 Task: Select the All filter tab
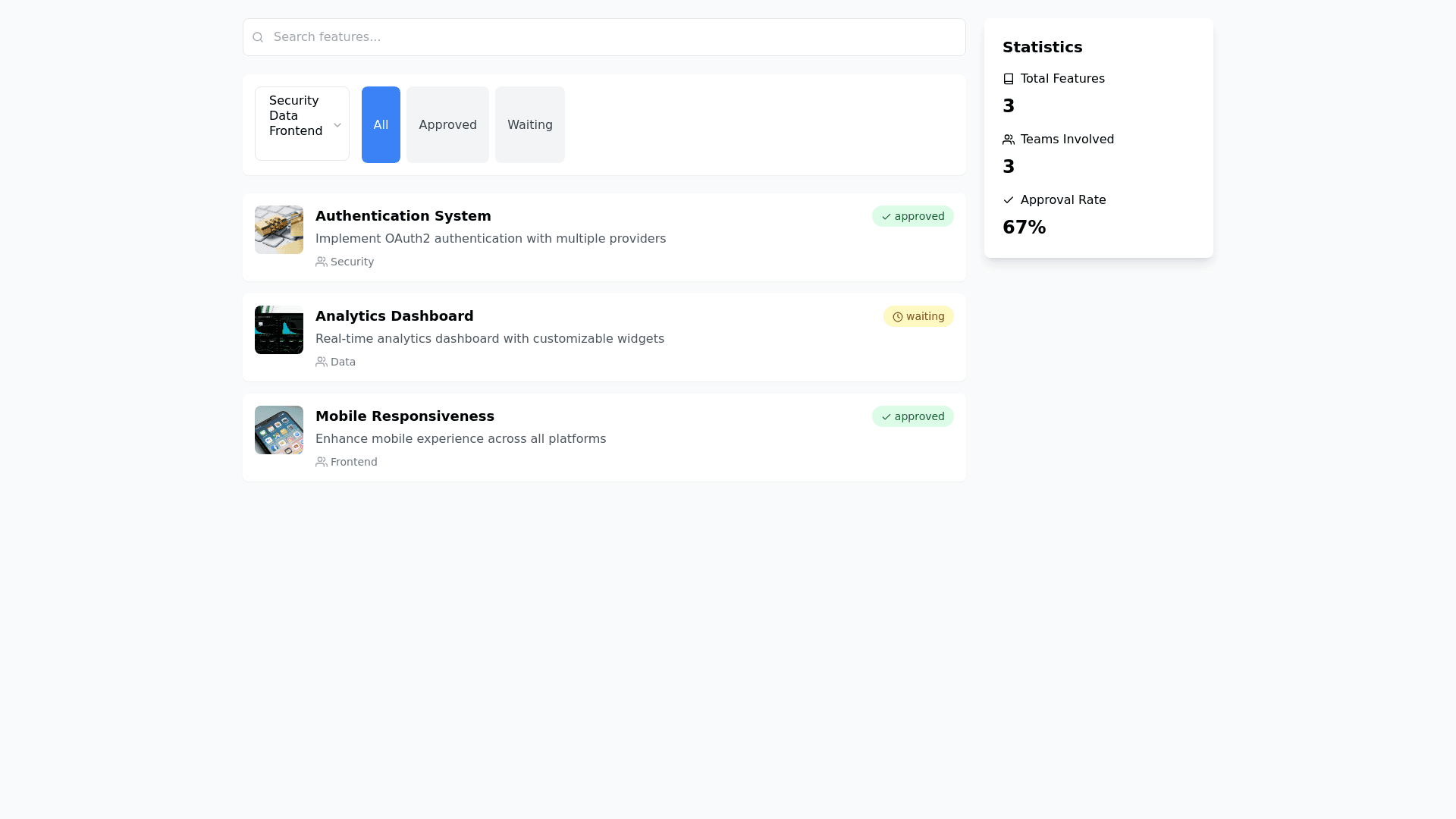[x=381, y=124]
